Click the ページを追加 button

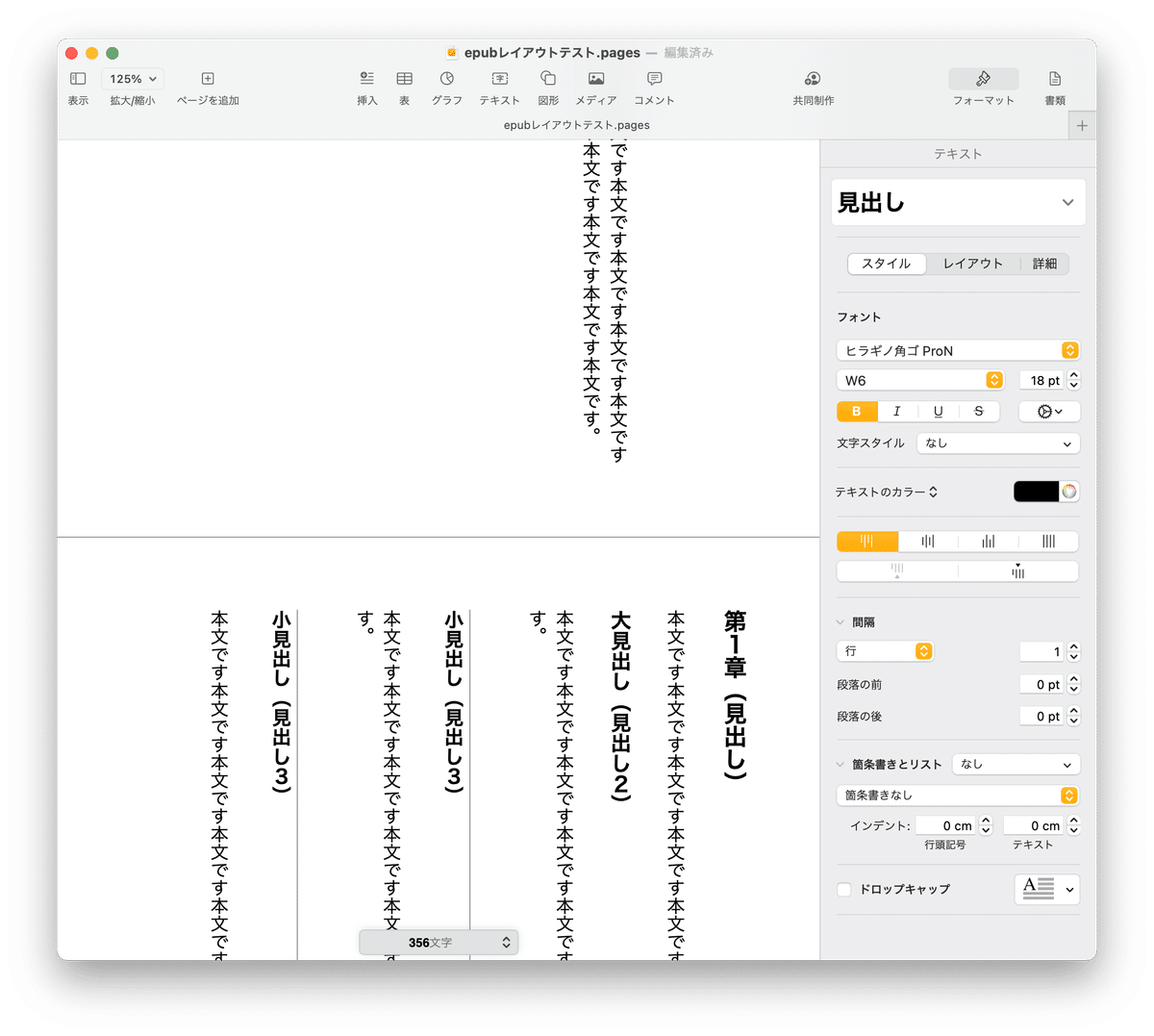click(208, 88)
